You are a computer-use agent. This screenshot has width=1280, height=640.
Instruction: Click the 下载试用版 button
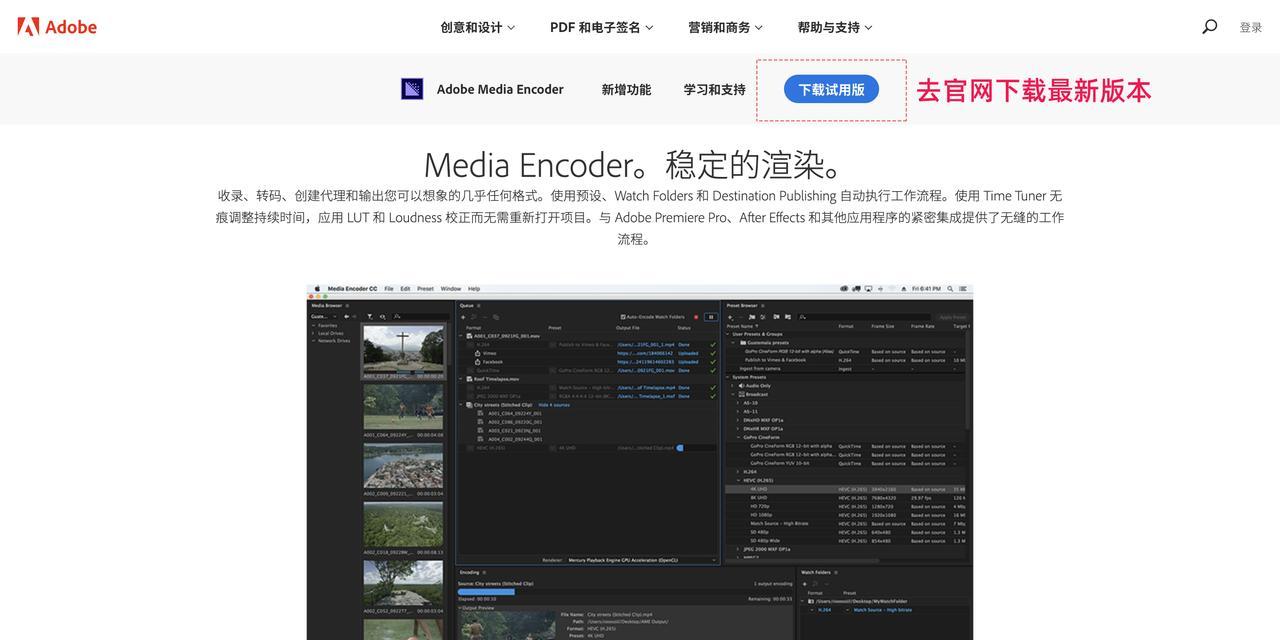tap(831, 89)
